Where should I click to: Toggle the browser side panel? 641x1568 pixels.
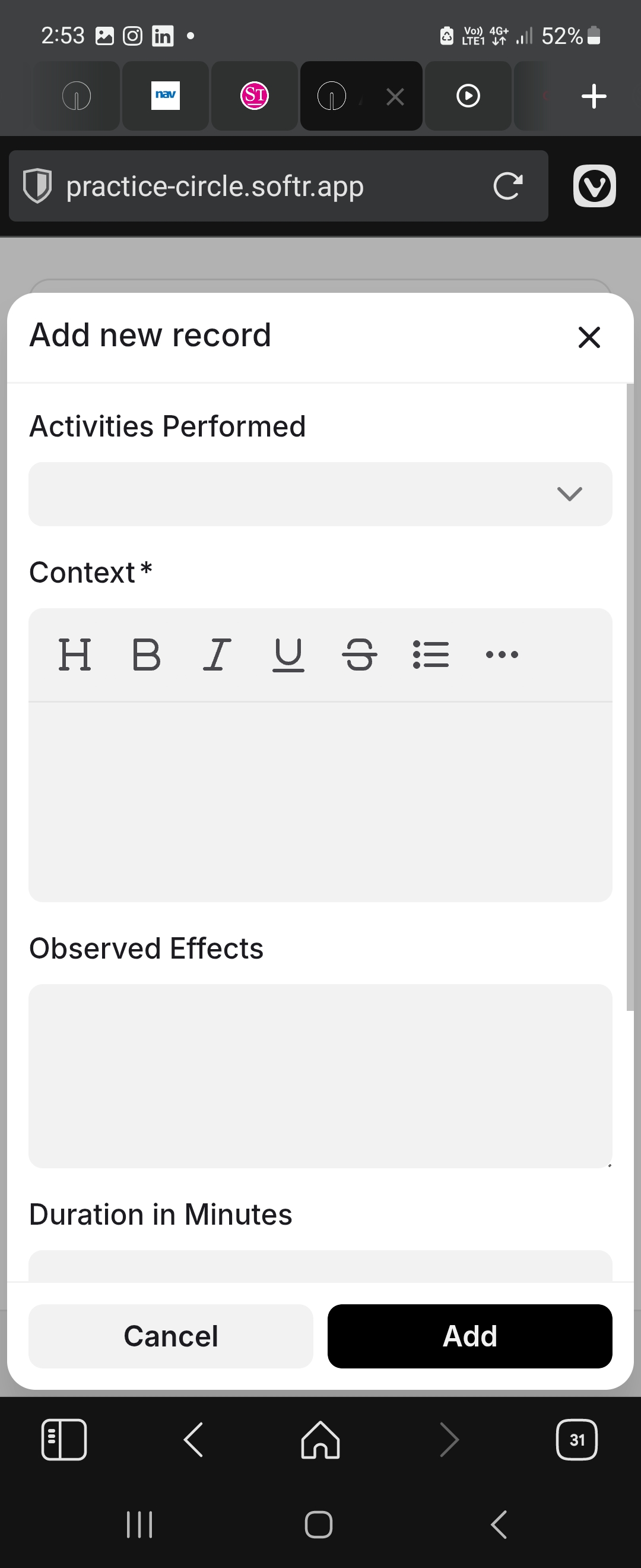64,1440
